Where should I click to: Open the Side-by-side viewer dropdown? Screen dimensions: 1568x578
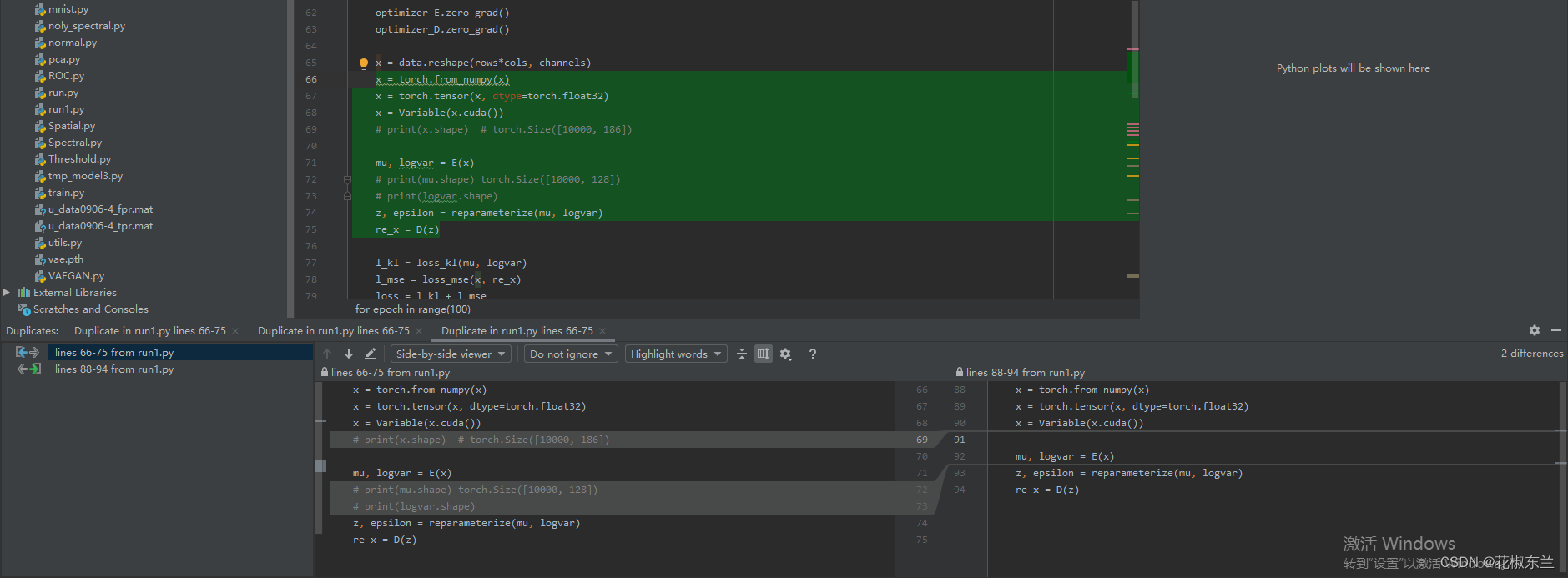click(451, 354)
